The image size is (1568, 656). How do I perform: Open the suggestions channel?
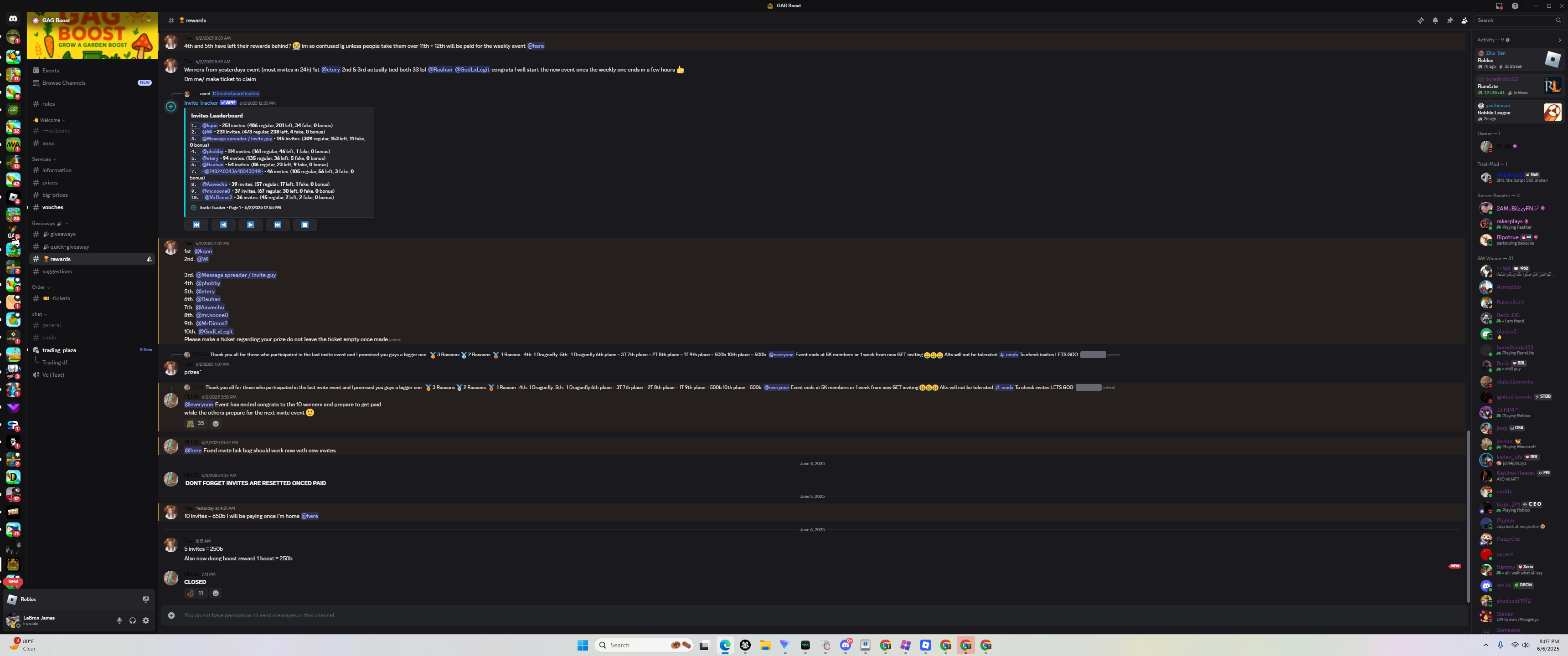coord(92,272)
